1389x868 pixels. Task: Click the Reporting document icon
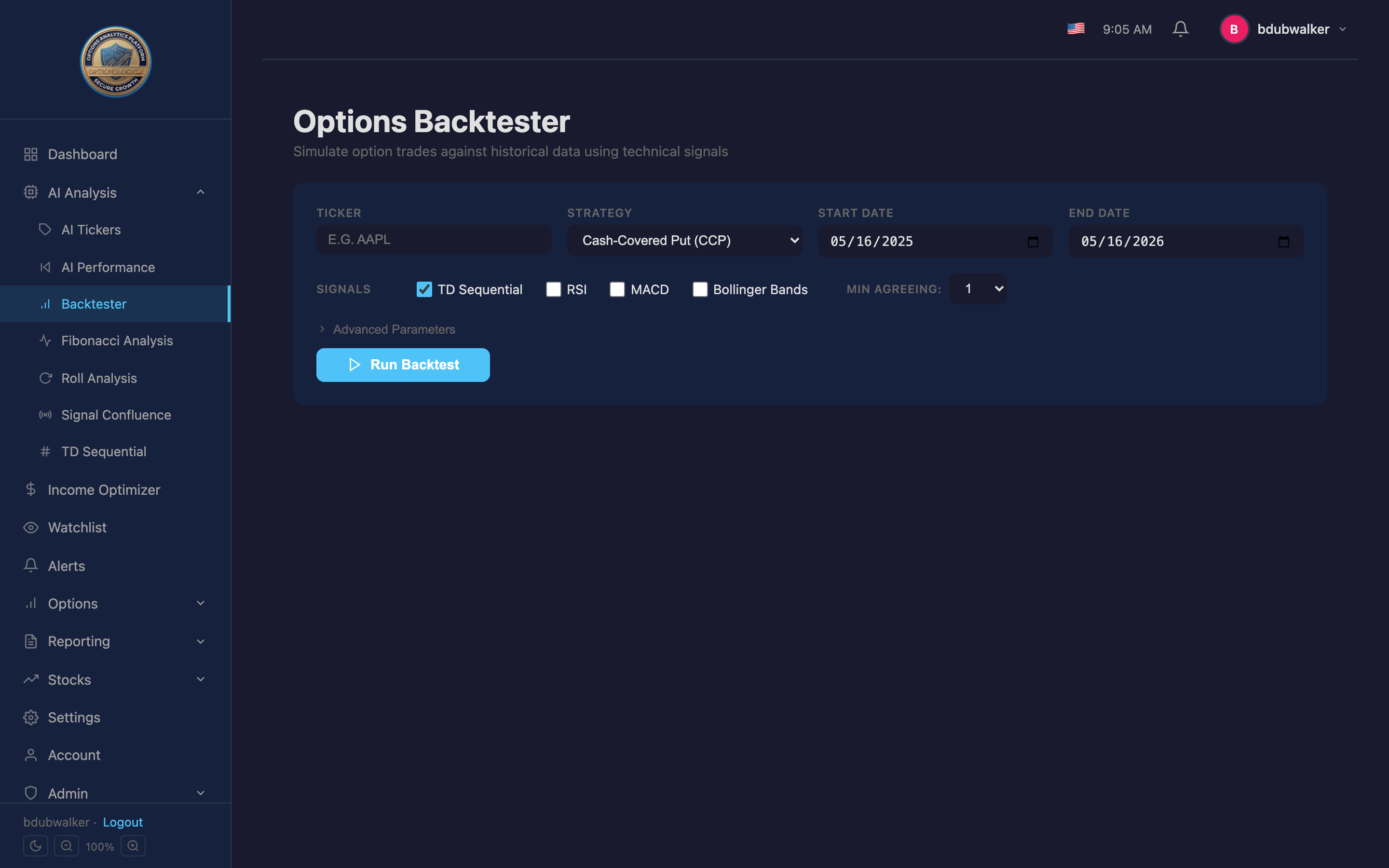point(31,641)
